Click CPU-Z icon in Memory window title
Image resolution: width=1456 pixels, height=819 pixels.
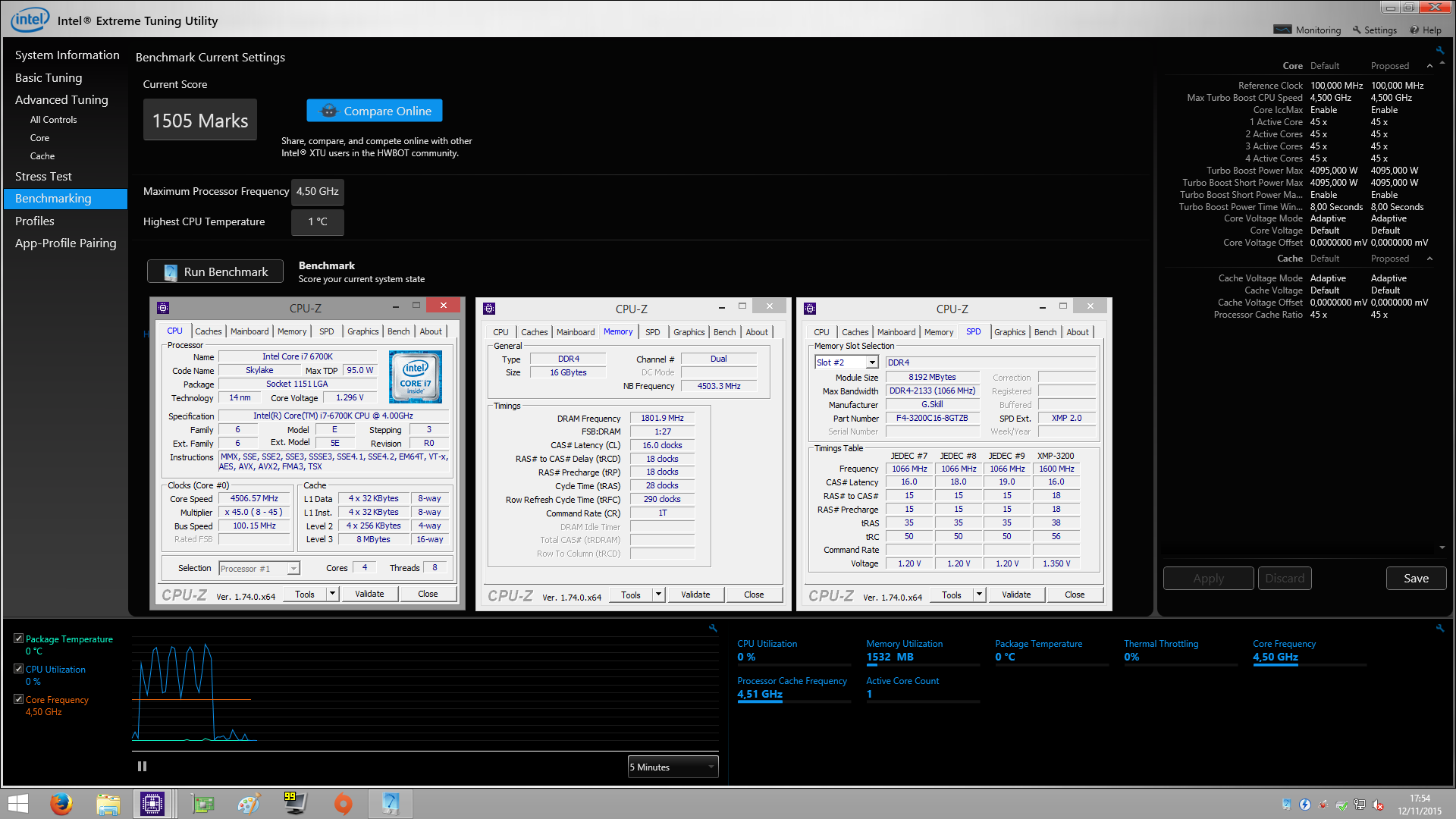tap(489, 308)
